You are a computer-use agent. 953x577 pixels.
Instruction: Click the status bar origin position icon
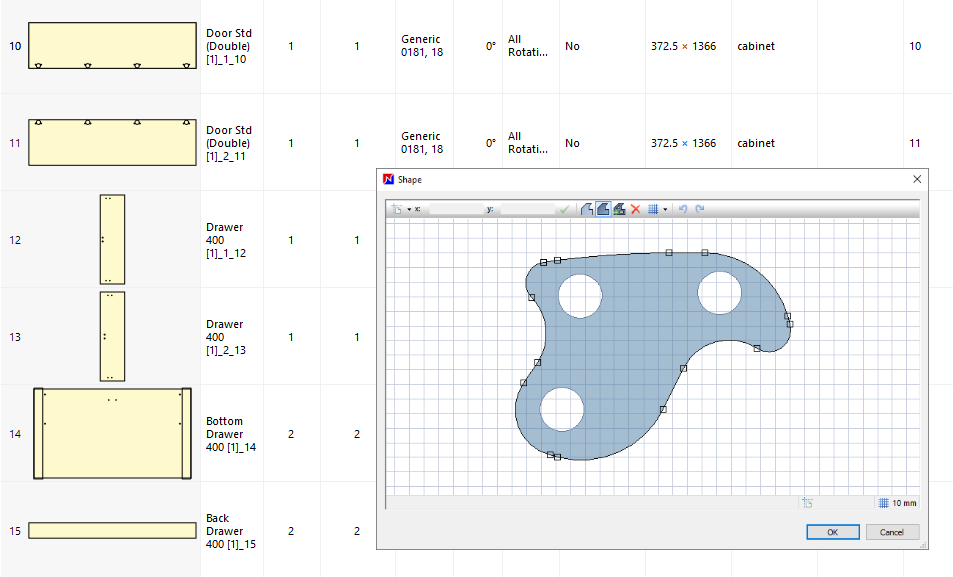(807, 503)
